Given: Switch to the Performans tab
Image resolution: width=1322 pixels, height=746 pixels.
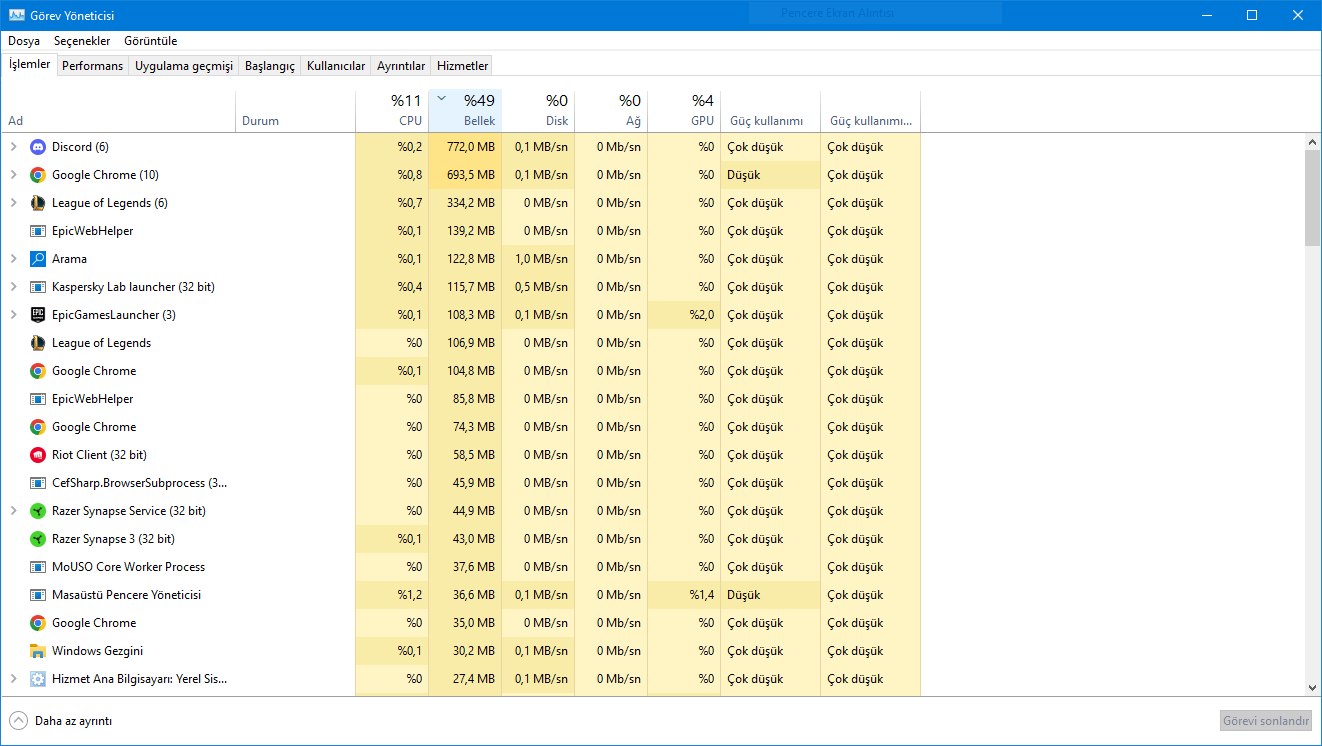Looking at the screenshot, I should point(92,66).
